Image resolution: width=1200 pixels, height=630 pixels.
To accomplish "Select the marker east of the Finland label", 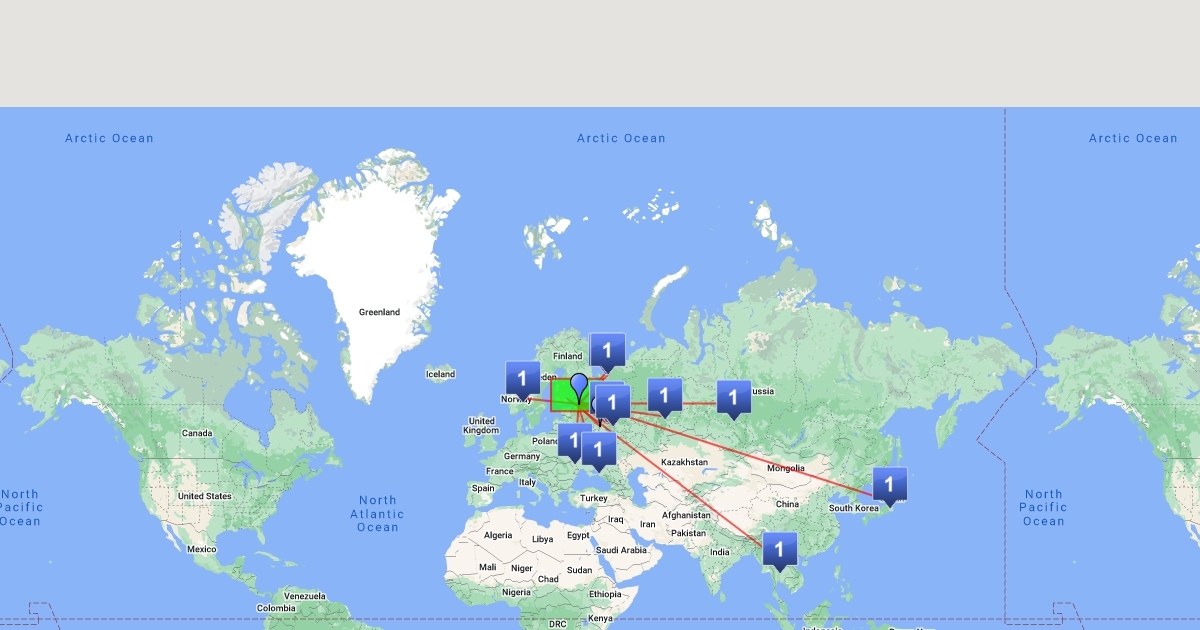I will tap(607, 351).
